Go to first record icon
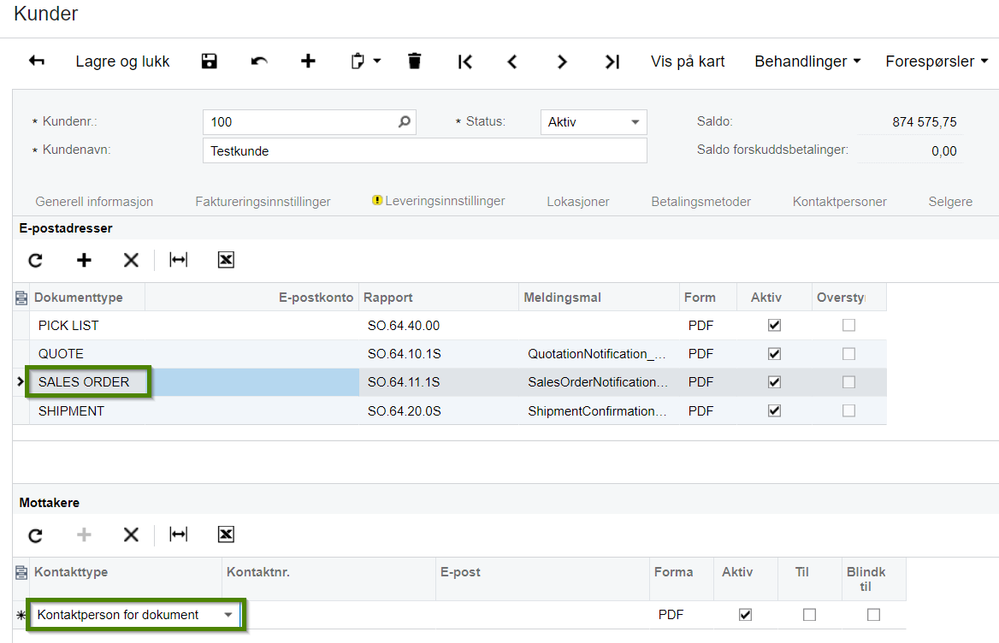This screenshot has width=999, height=643. click(465, 62)
